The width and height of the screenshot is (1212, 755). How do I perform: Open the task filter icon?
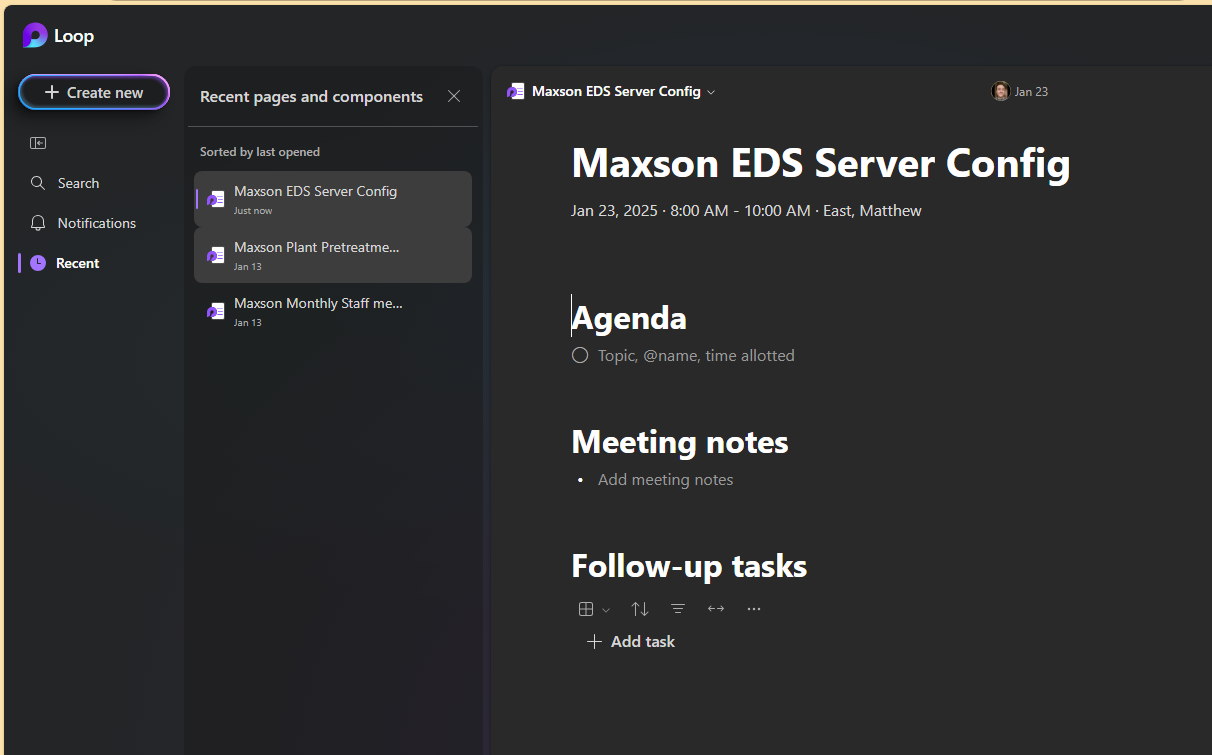coord(678,609)
